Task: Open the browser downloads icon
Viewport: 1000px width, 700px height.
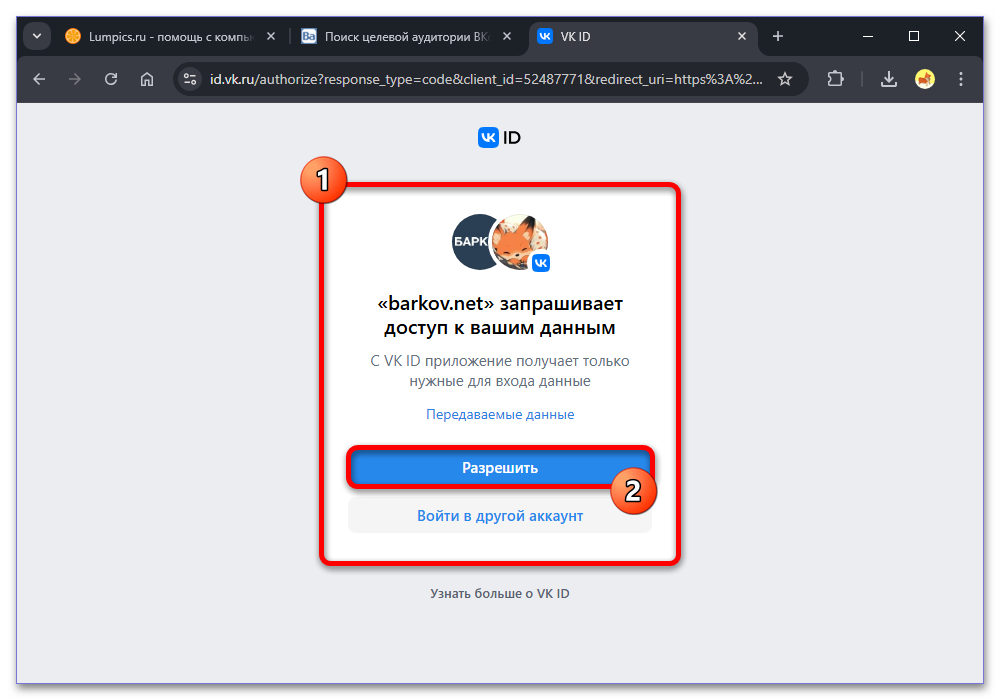Action: pyautogui.click(x=888, y=79)
